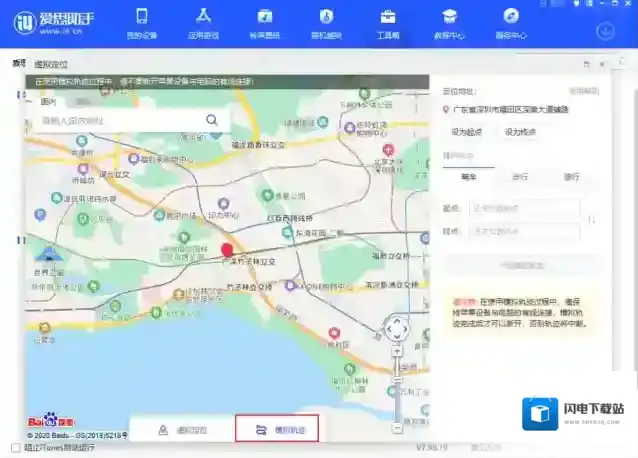Click 设为终点 (set as end) button
This screenshot has width=638, height=458.
point(520,132)
